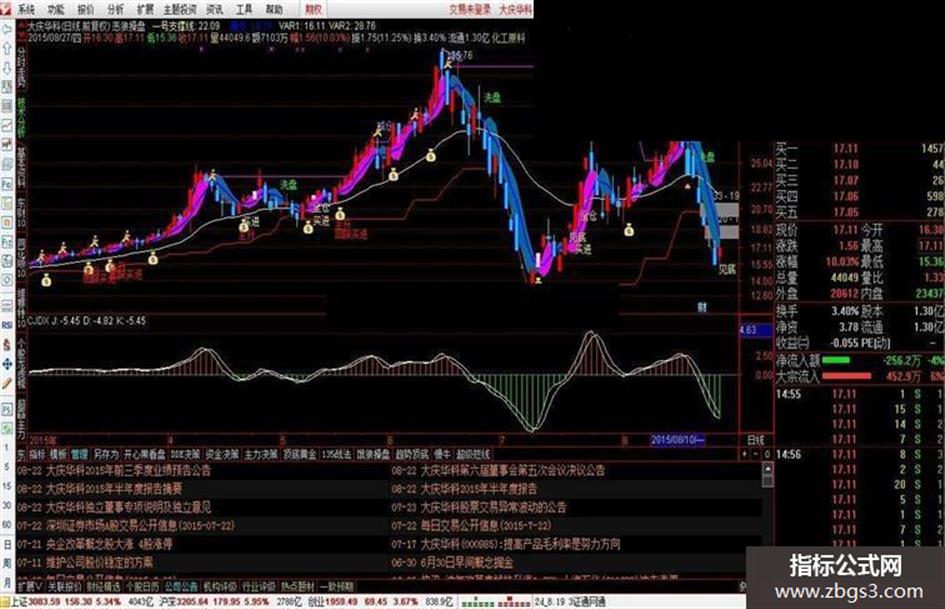Select the 顶底黄金 indicator tab
The image size is (945, 609).
coord(300,454)
